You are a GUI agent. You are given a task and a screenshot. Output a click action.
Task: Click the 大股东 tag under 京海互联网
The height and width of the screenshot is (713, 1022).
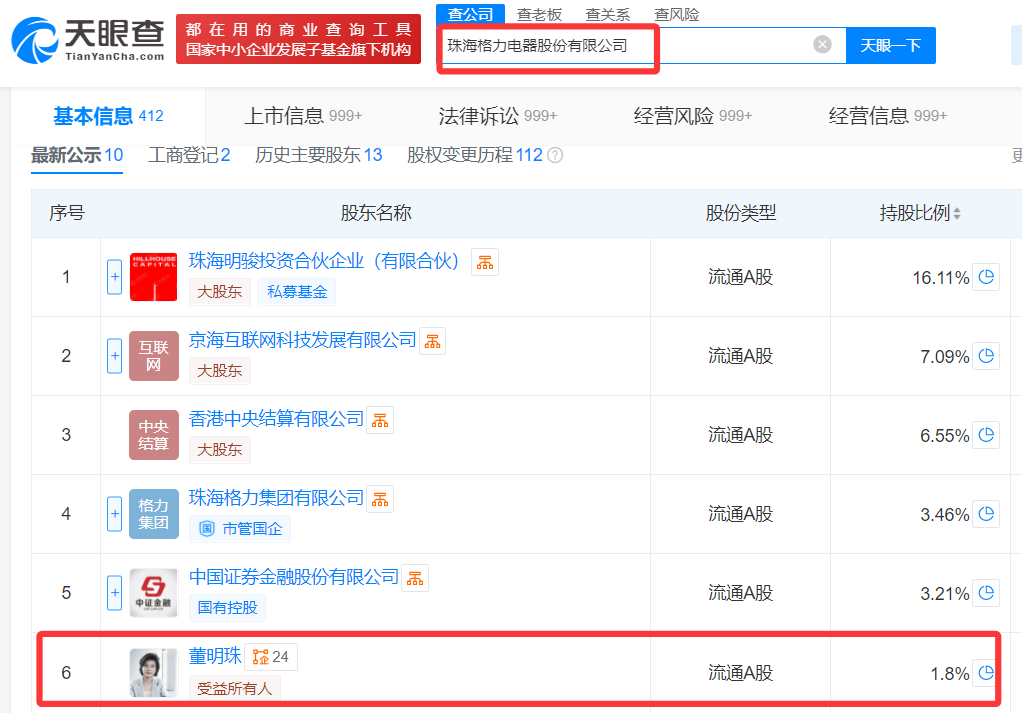(220, 371)
